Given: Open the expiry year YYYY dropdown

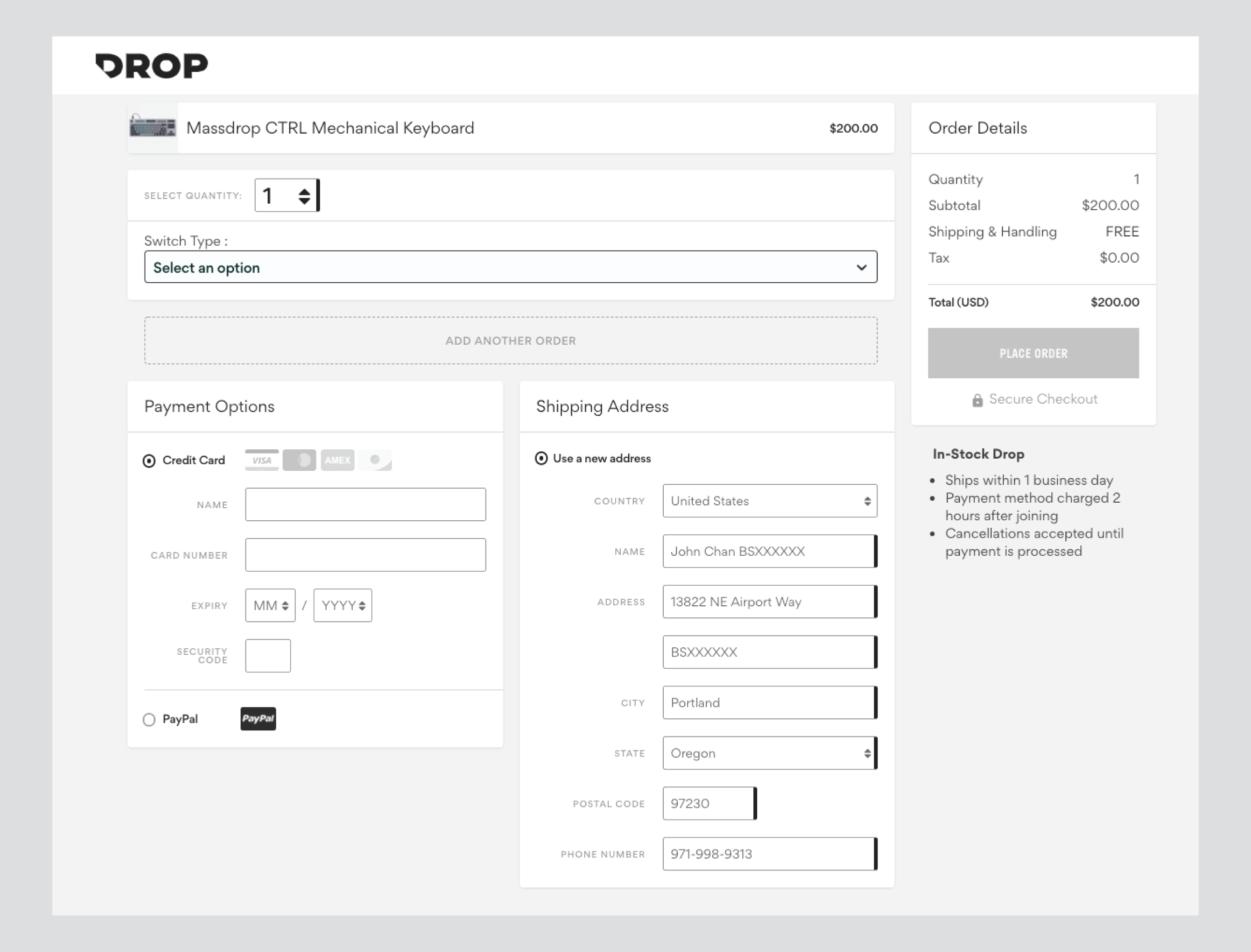Looking at the screenshot, I should pyautogui.click(x=343, y=605).
